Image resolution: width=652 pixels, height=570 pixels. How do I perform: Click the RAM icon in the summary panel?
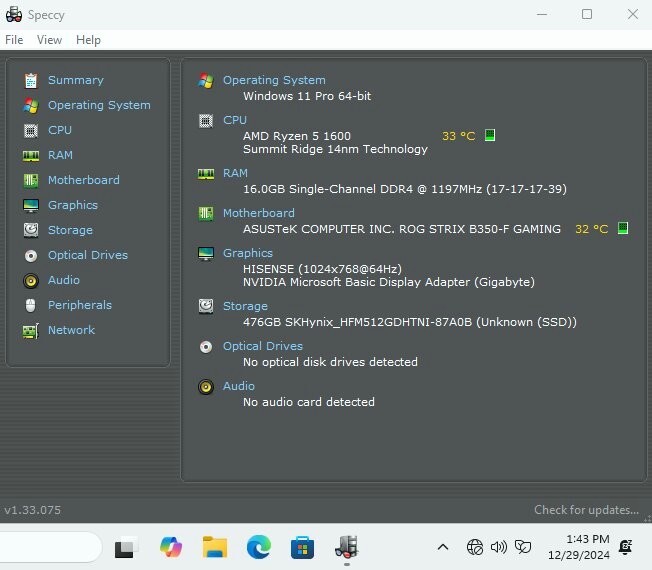(206, 174)
